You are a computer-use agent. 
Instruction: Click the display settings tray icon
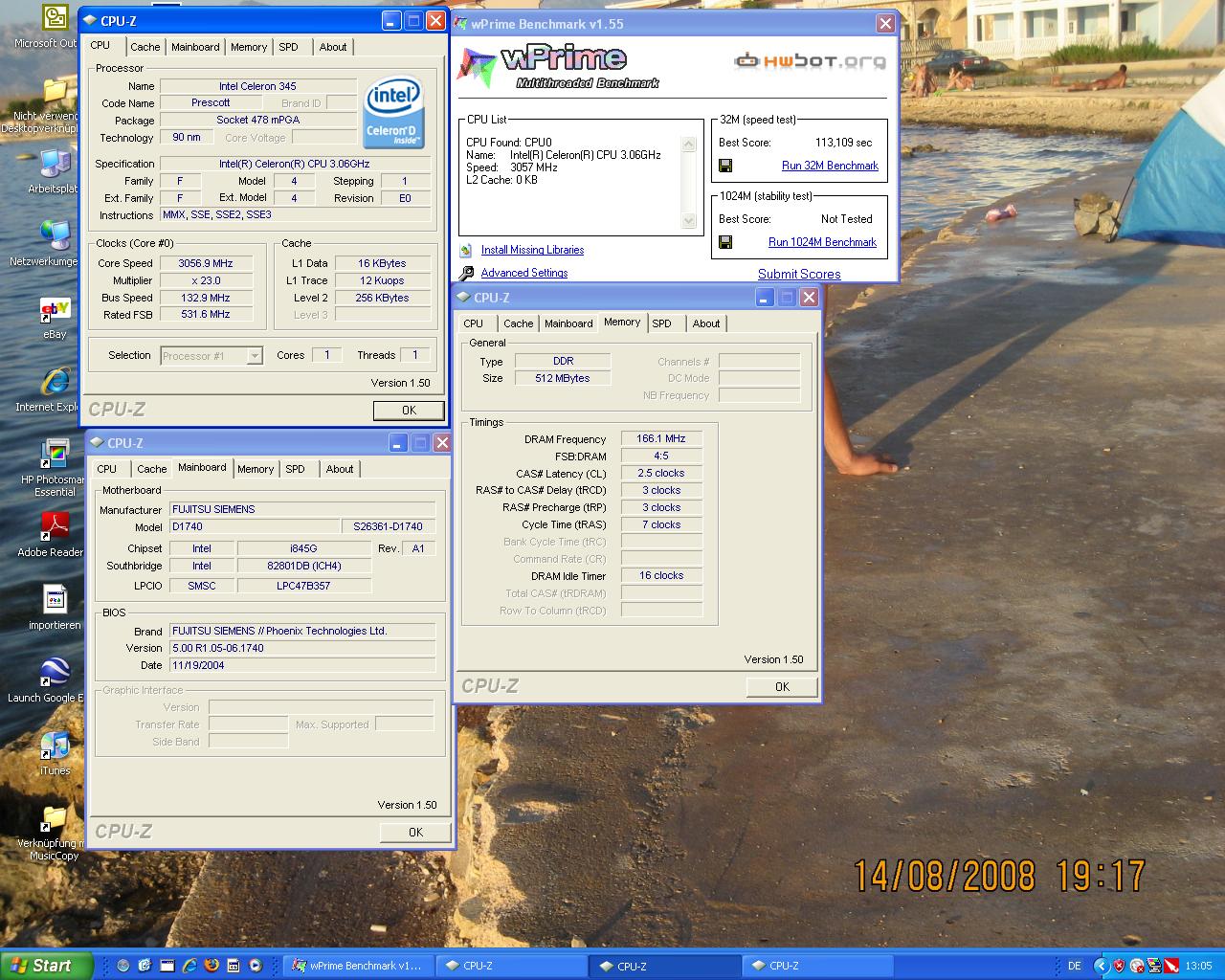1154,966
